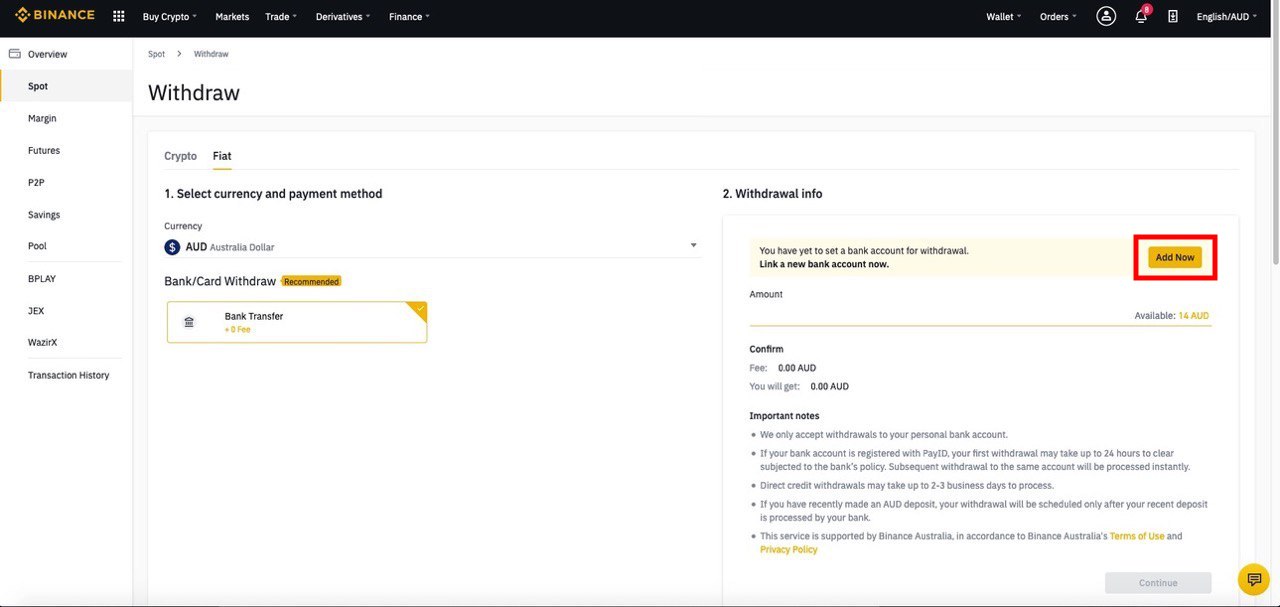Click the Binance logo
The height and width of the screenshot is (607, 1280).
pyautogui.click(x=55, y=16)
